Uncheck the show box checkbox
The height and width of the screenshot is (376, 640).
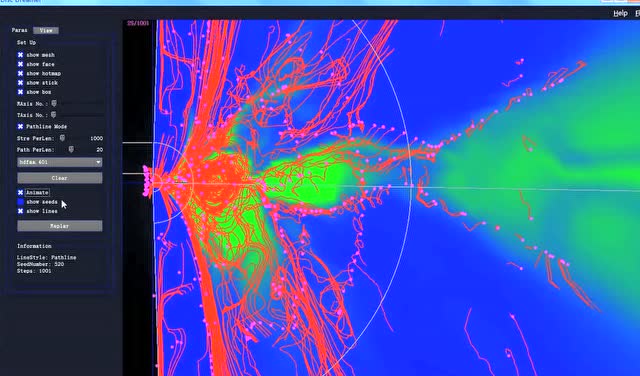tap(20, 92)
